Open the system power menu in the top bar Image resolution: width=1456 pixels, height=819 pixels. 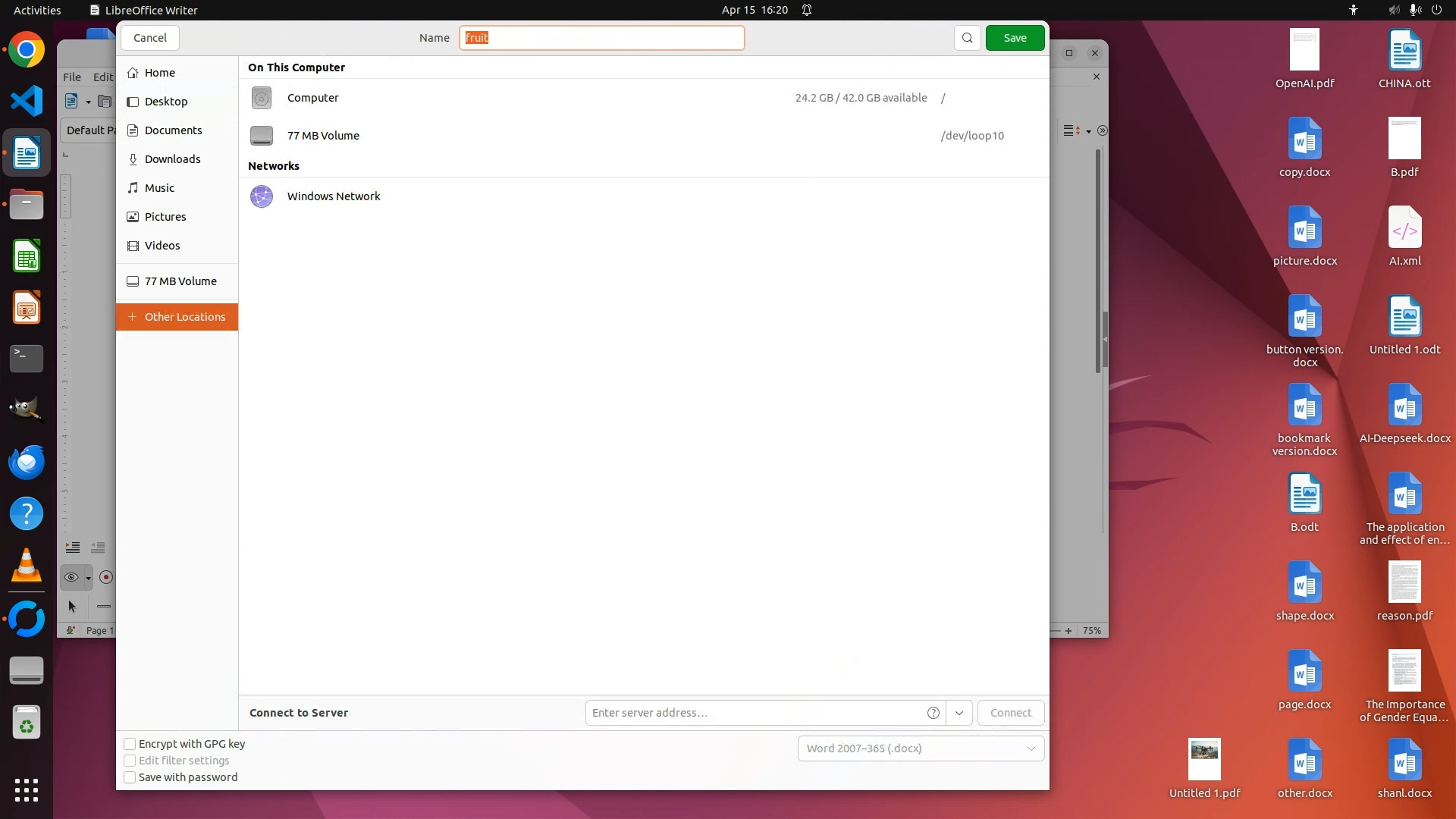1436,10
